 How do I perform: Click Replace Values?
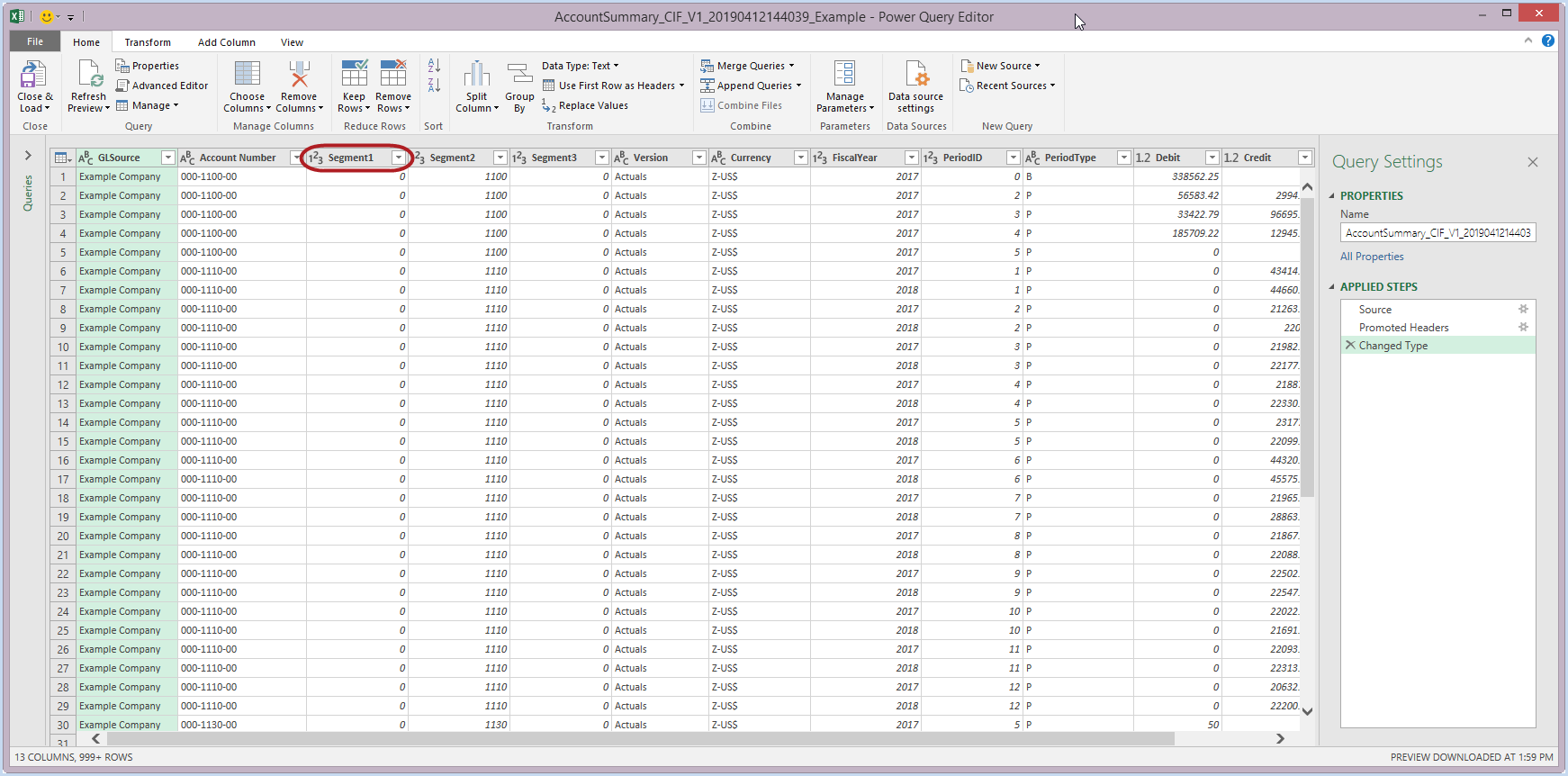(585, 105)
